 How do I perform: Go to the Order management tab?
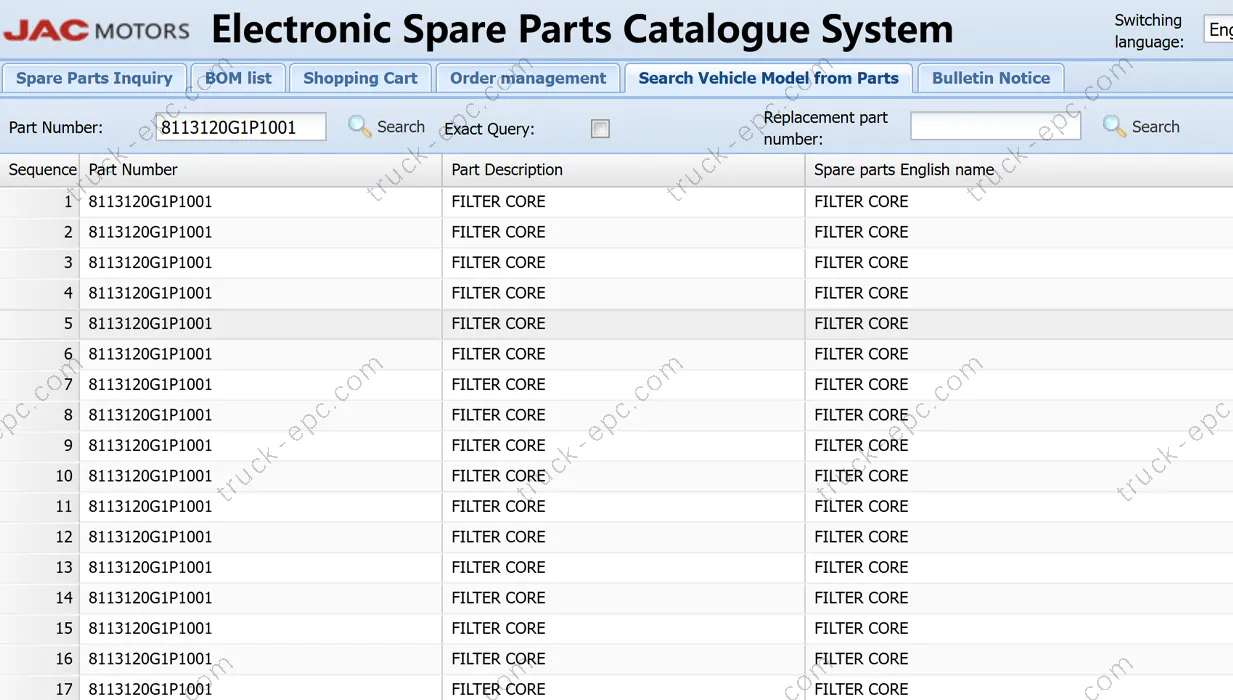pyautogui.click(x=528, y=78)
